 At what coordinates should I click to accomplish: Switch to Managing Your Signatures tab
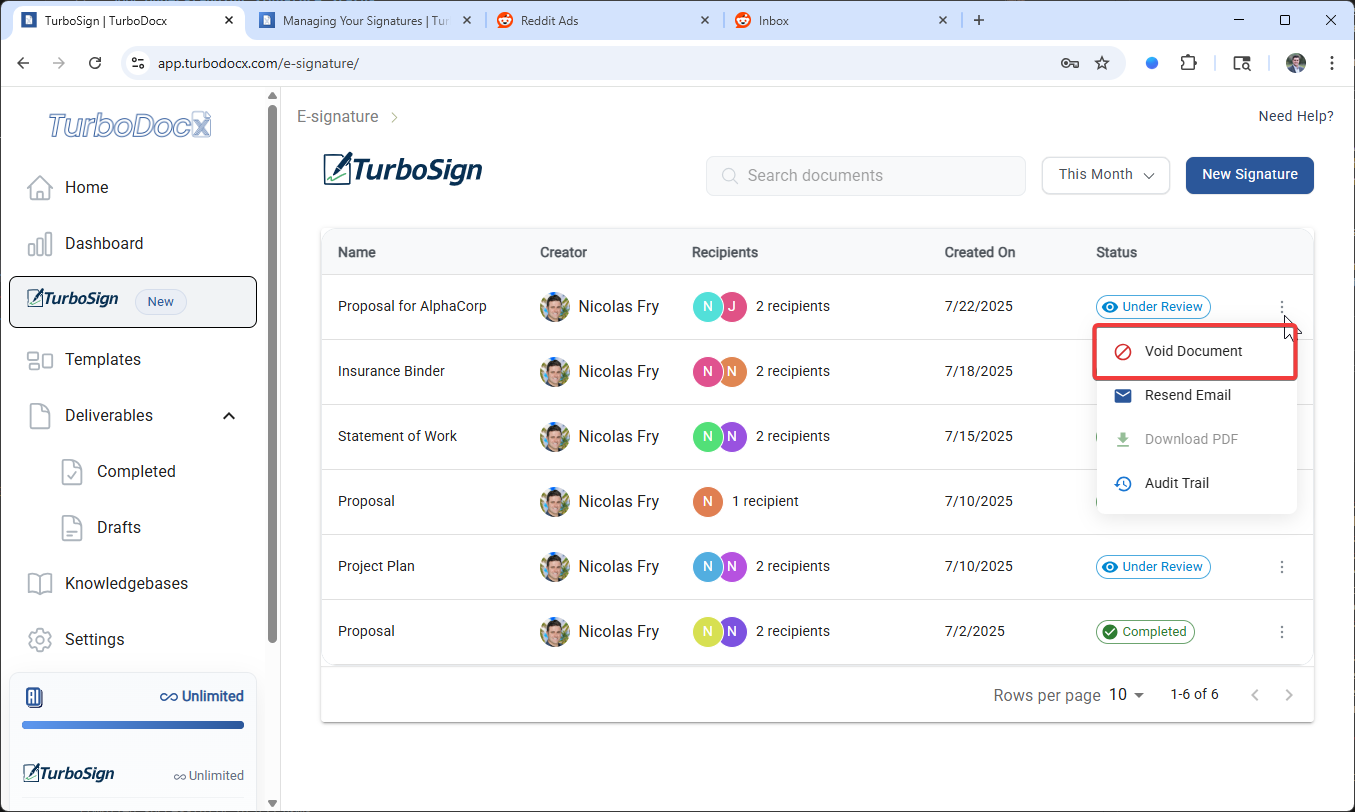[x=365, y=20]
